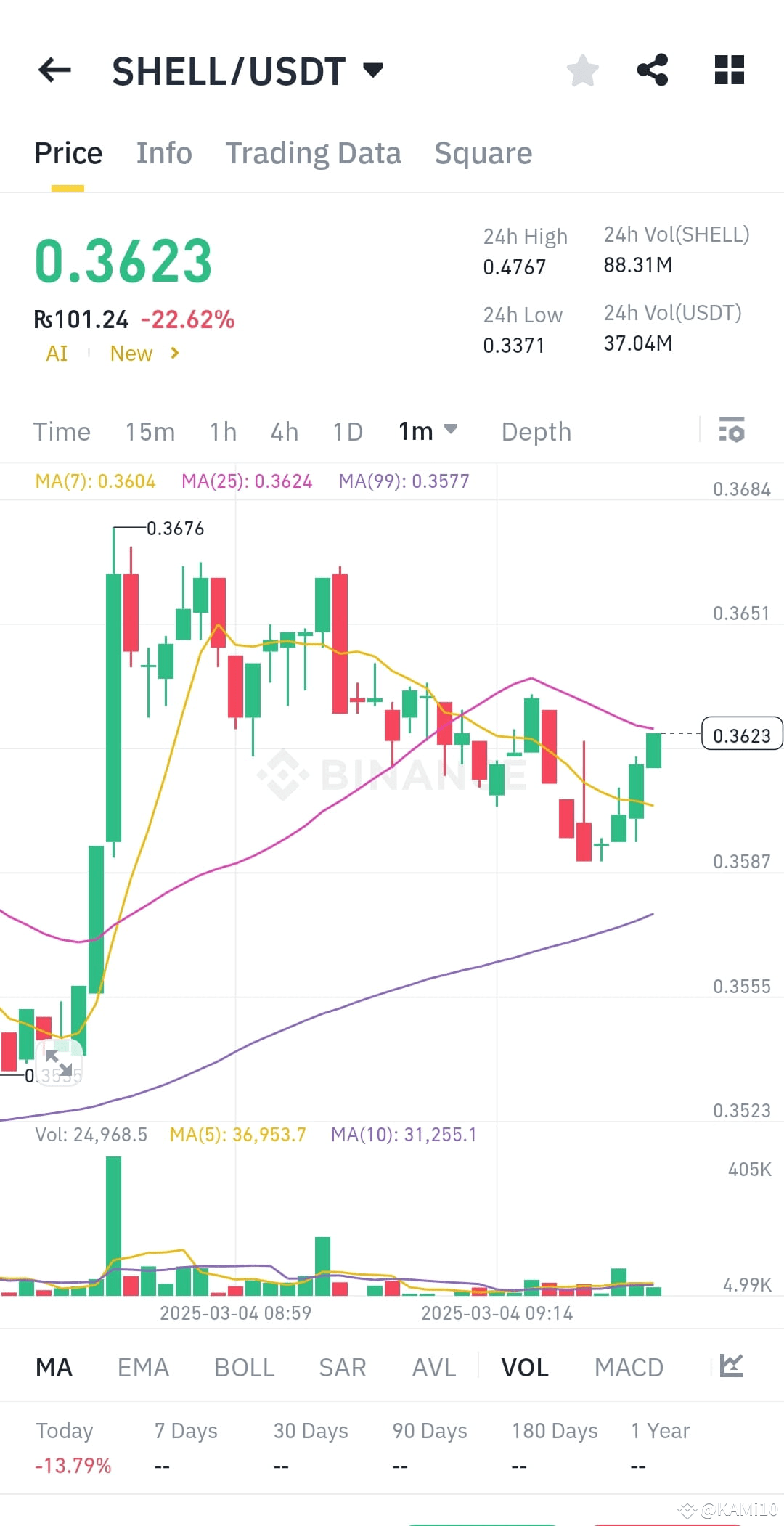This screenshot has width=784, height=1526.
Task: Toggle the VOL indicator
Action: click(x=524, y=1366)
